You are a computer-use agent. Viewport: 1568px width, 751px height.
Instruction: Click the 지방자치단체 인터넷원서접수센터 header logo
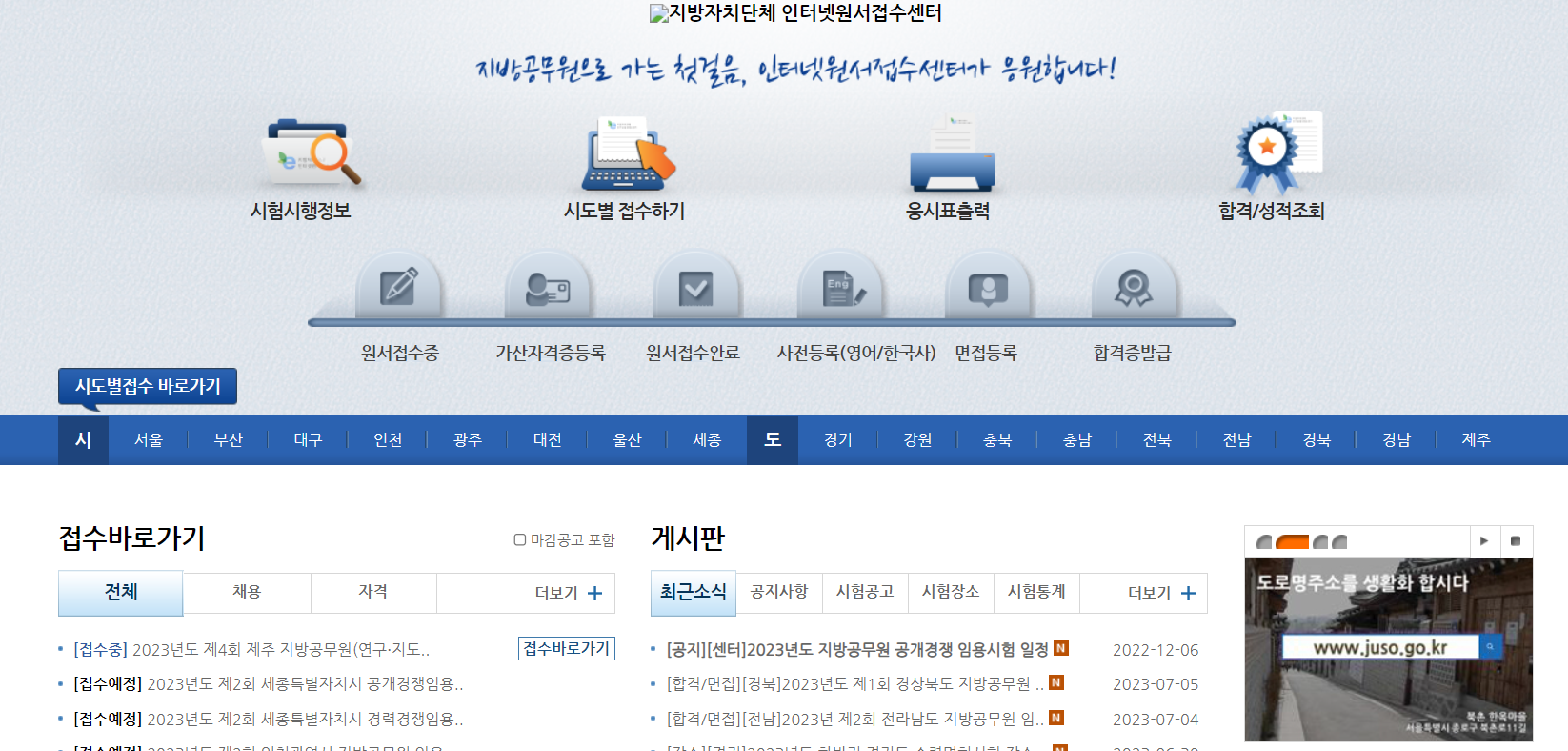tap(795, 13)
